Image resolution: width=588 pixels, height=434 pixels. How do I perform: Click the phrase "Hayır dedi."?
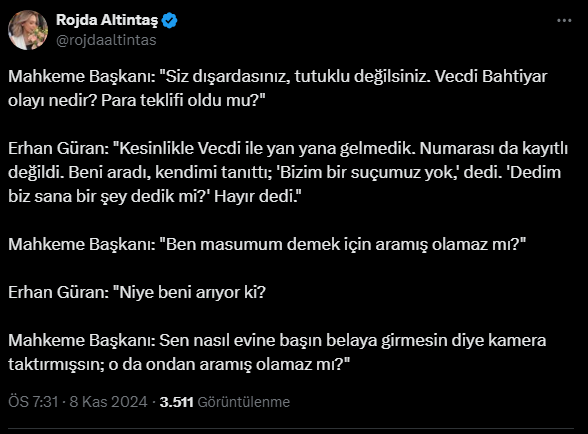tap(258, 197)
